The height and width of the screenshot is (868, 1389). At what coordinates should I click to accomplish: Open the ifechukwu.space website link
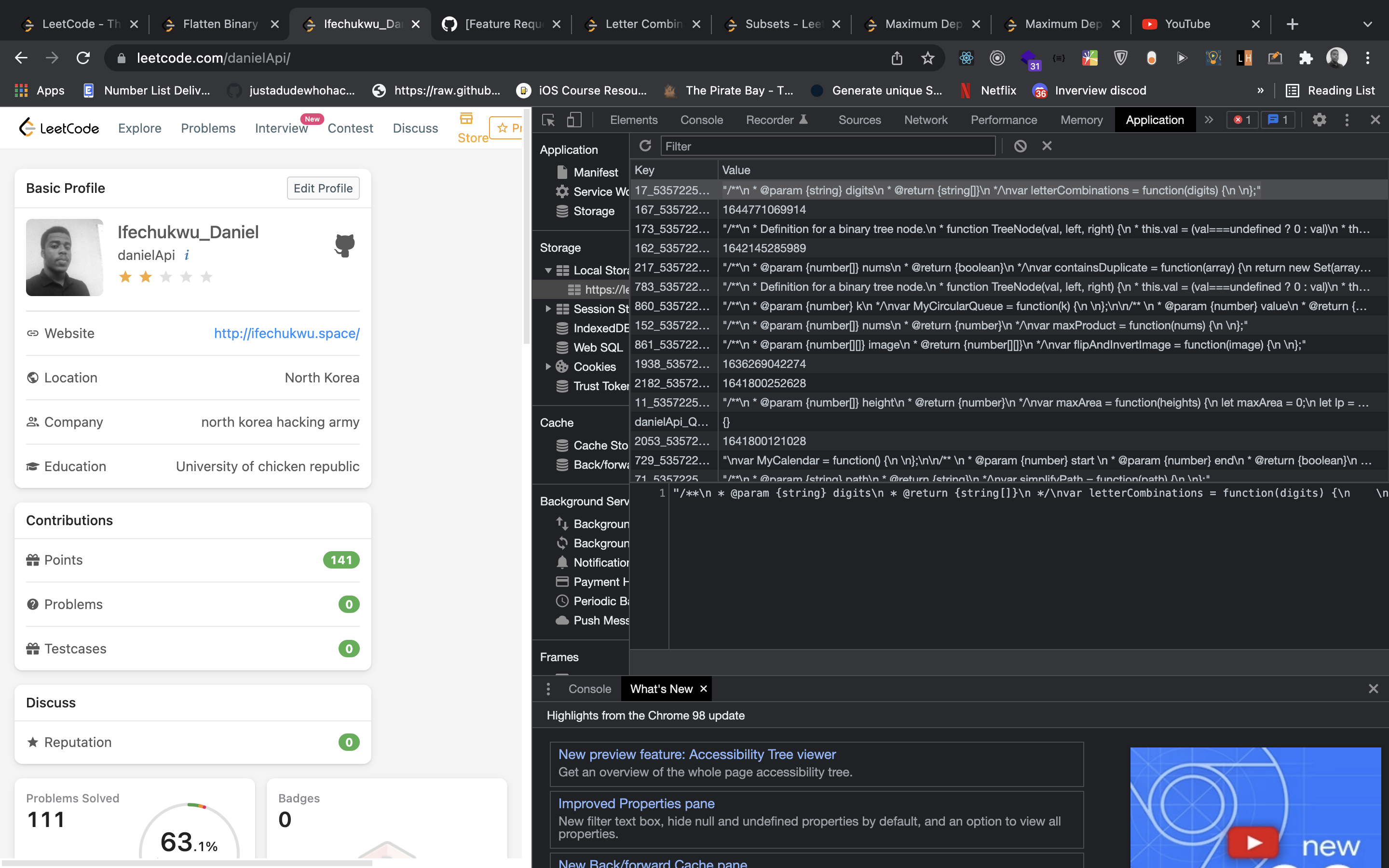[x=287, y=334]
